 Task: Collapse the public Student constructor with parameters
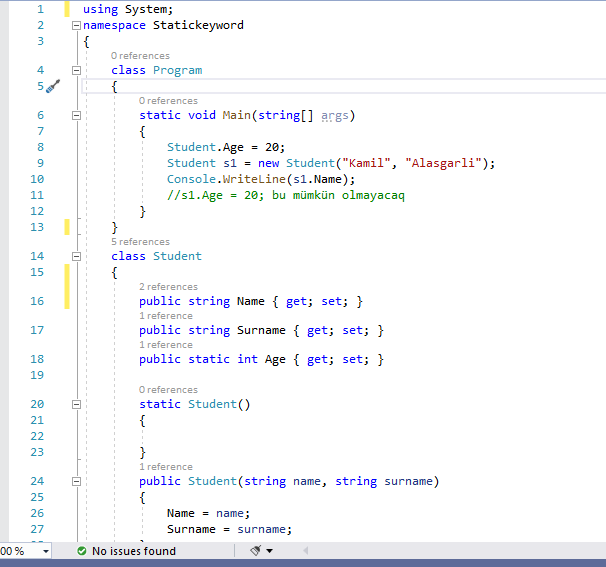[77, 481]
